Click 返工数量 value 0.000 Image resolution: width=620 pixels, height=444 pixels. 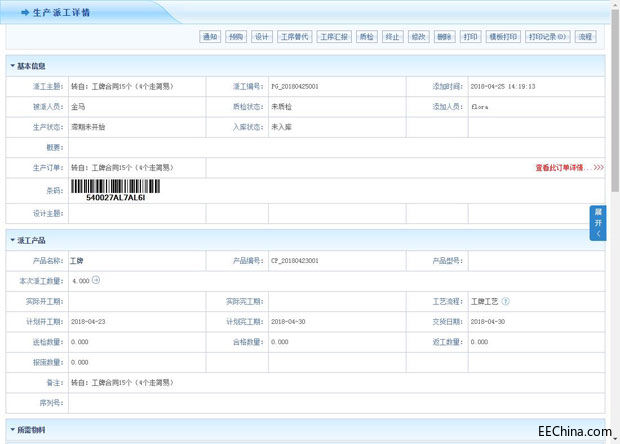[479, 342]
